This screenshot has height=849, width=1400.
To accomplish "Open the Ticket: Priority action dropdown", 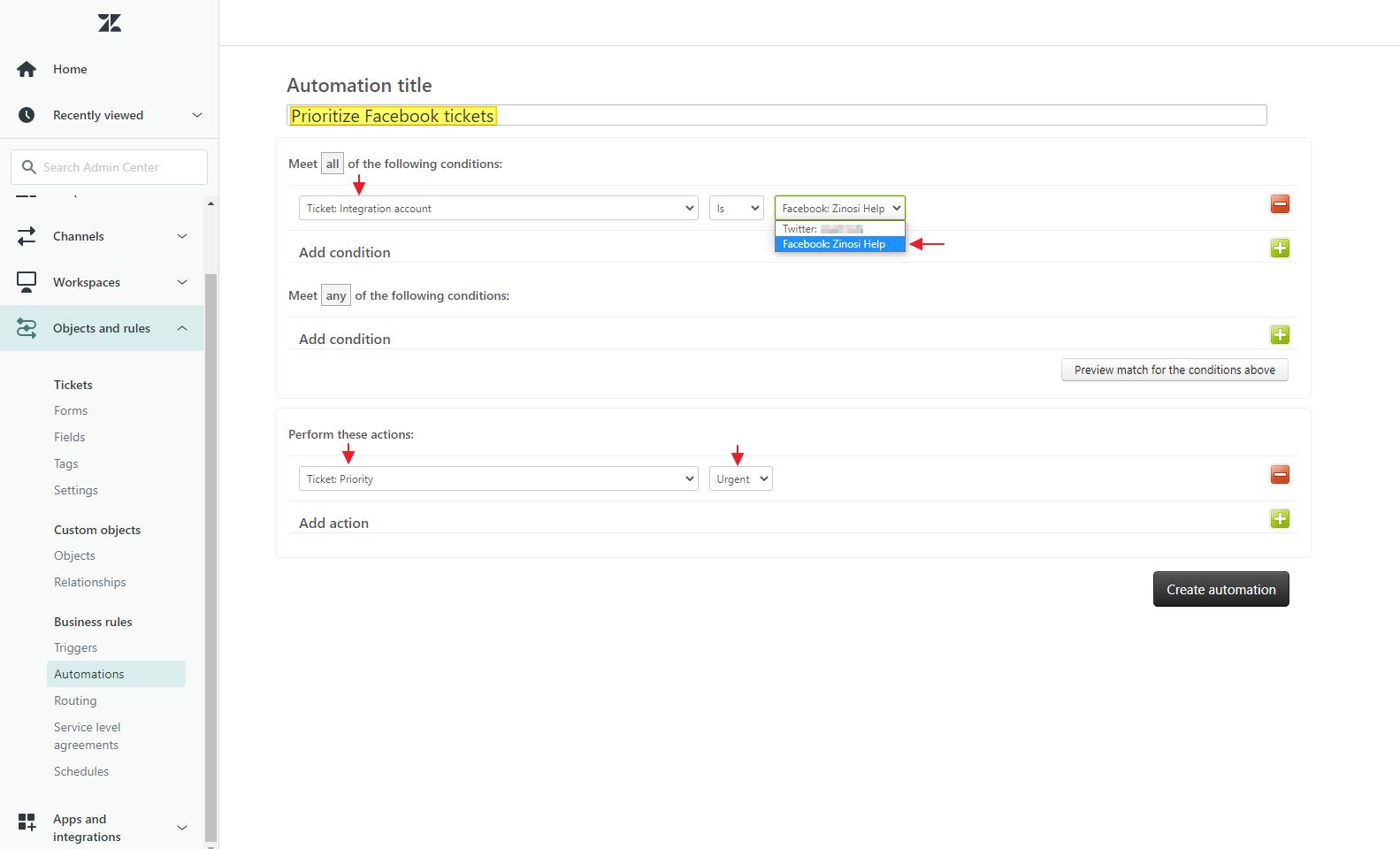I will 499,478.
